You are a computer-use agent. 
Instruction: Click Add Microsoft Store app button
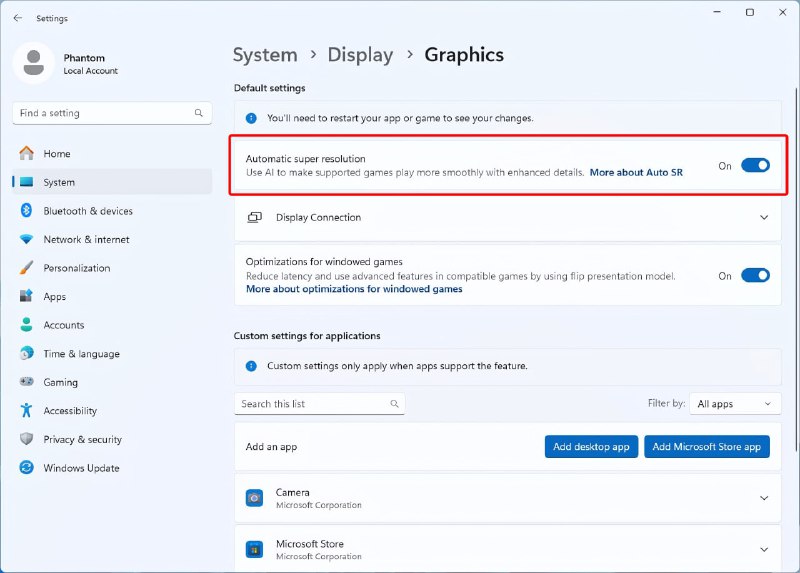click(706, 446)
